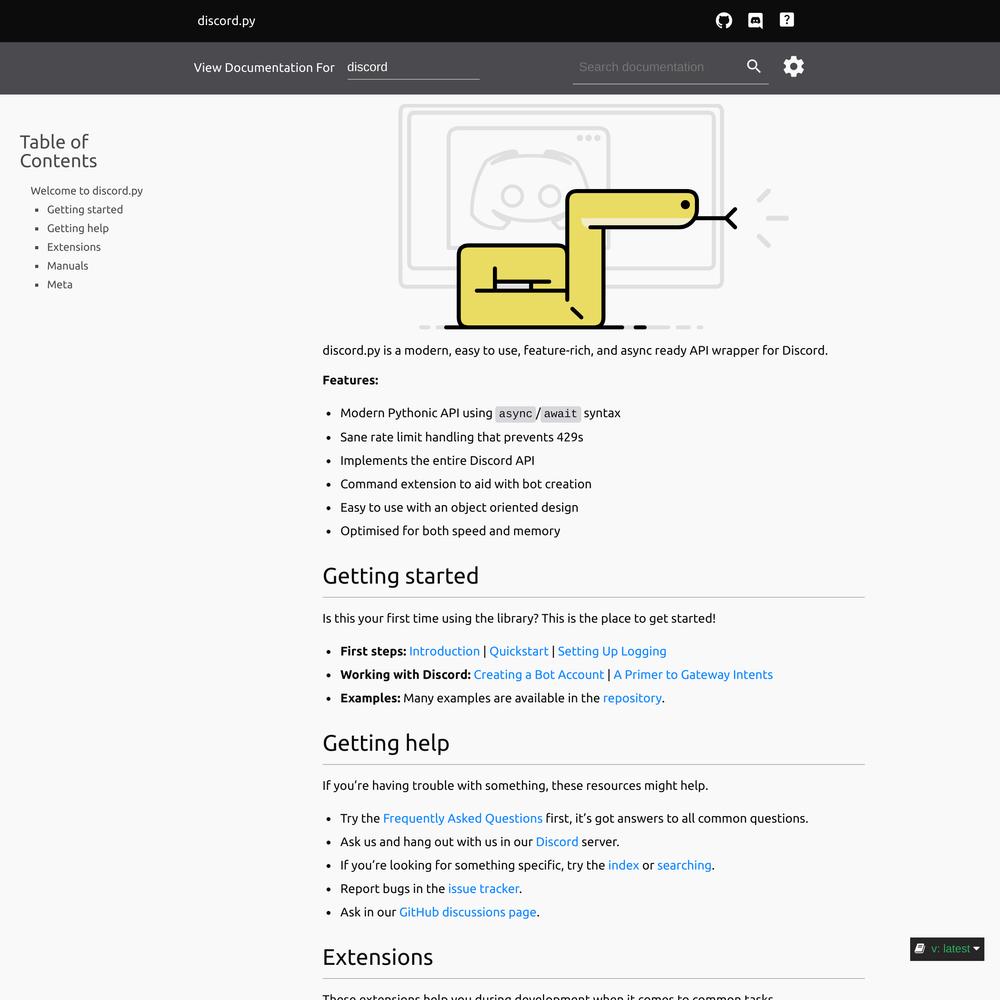Open the 'discord' documentation selector dropdown
1000x1000 pixels.
point(413,68)
